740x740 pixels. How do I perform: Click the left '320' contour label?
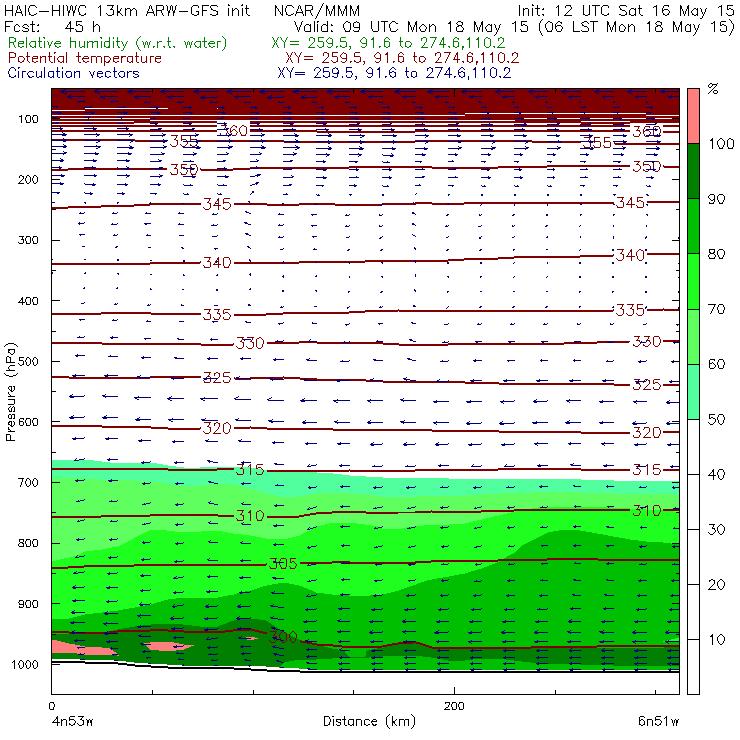[217, 429]
